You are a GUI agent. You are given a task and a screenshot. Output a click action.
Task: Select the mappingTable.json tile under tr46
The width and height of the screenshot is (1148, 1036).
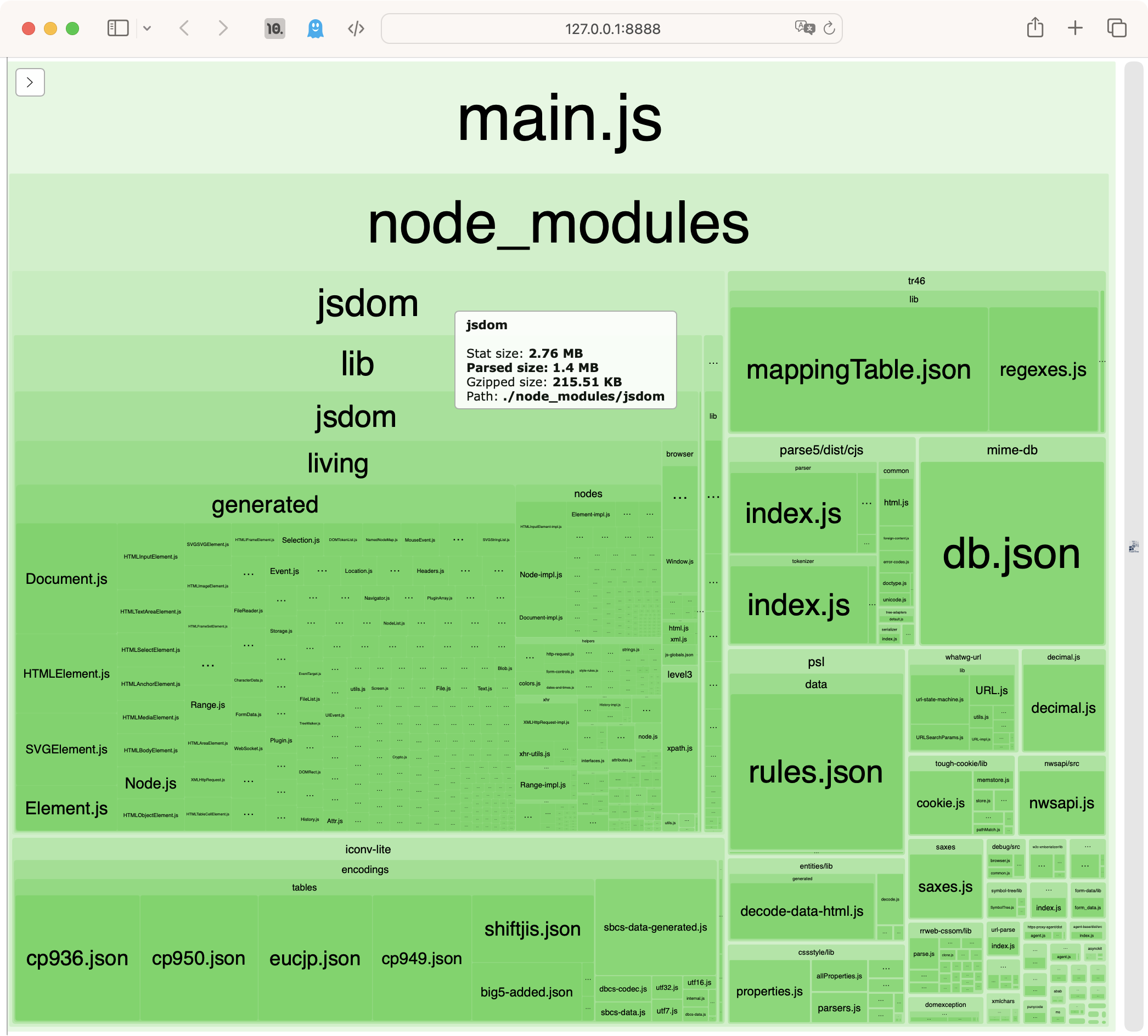(x=859, y=369)
